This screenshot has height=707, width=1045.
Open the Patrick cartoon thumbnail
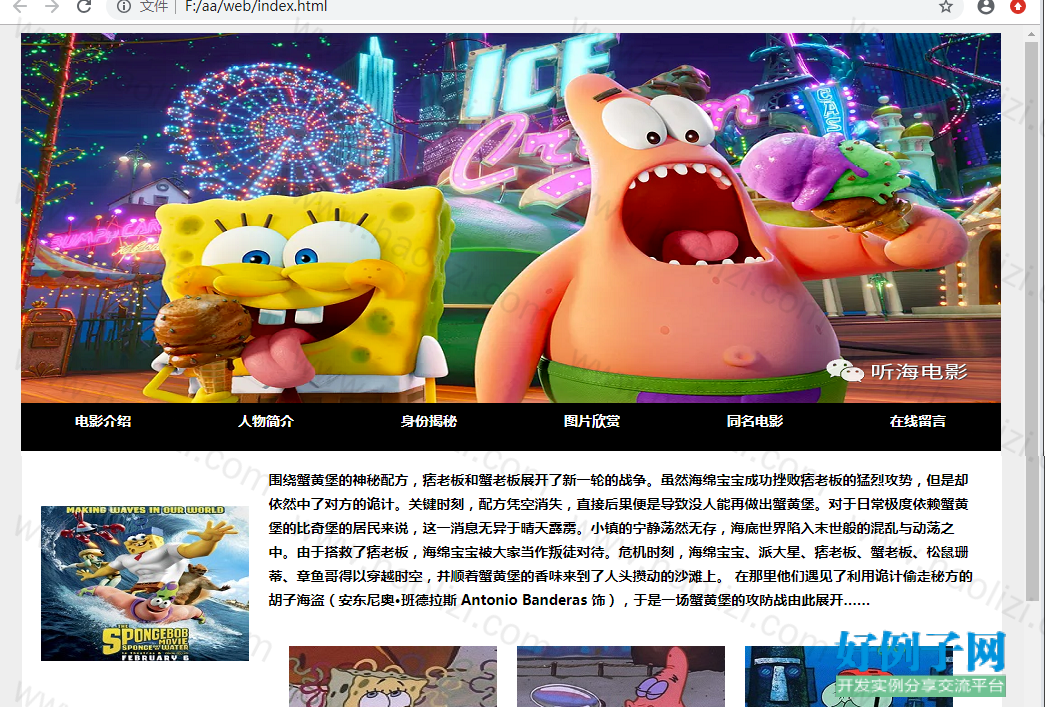[x=620, y=676]
